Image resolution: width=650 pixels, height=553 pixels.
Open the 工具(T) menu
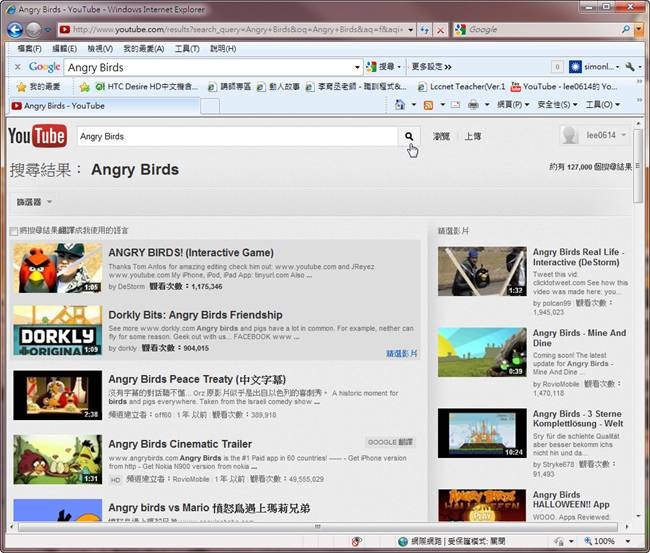(x=187, y=49)
